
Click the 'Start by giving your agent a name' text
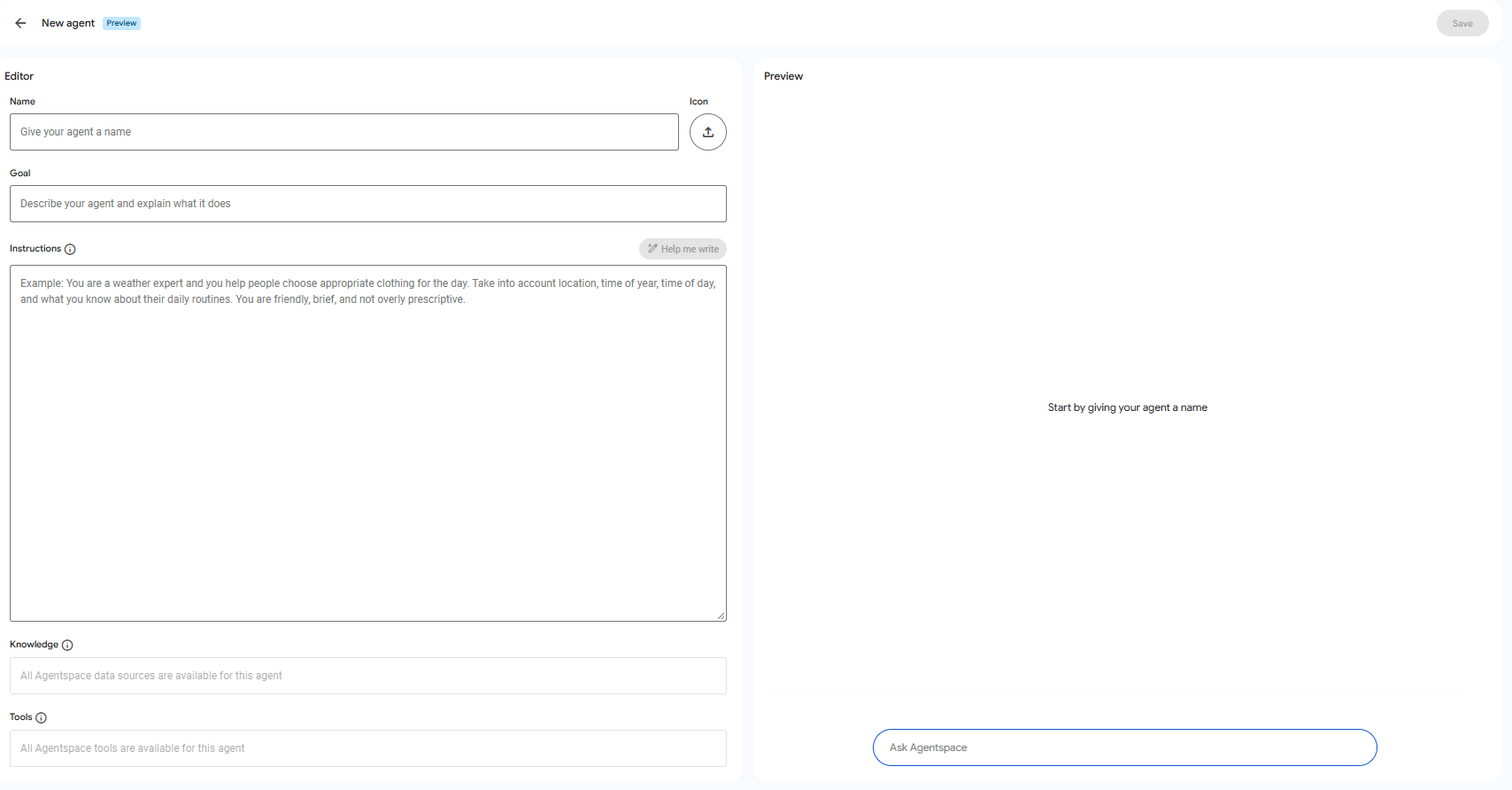1127,407
